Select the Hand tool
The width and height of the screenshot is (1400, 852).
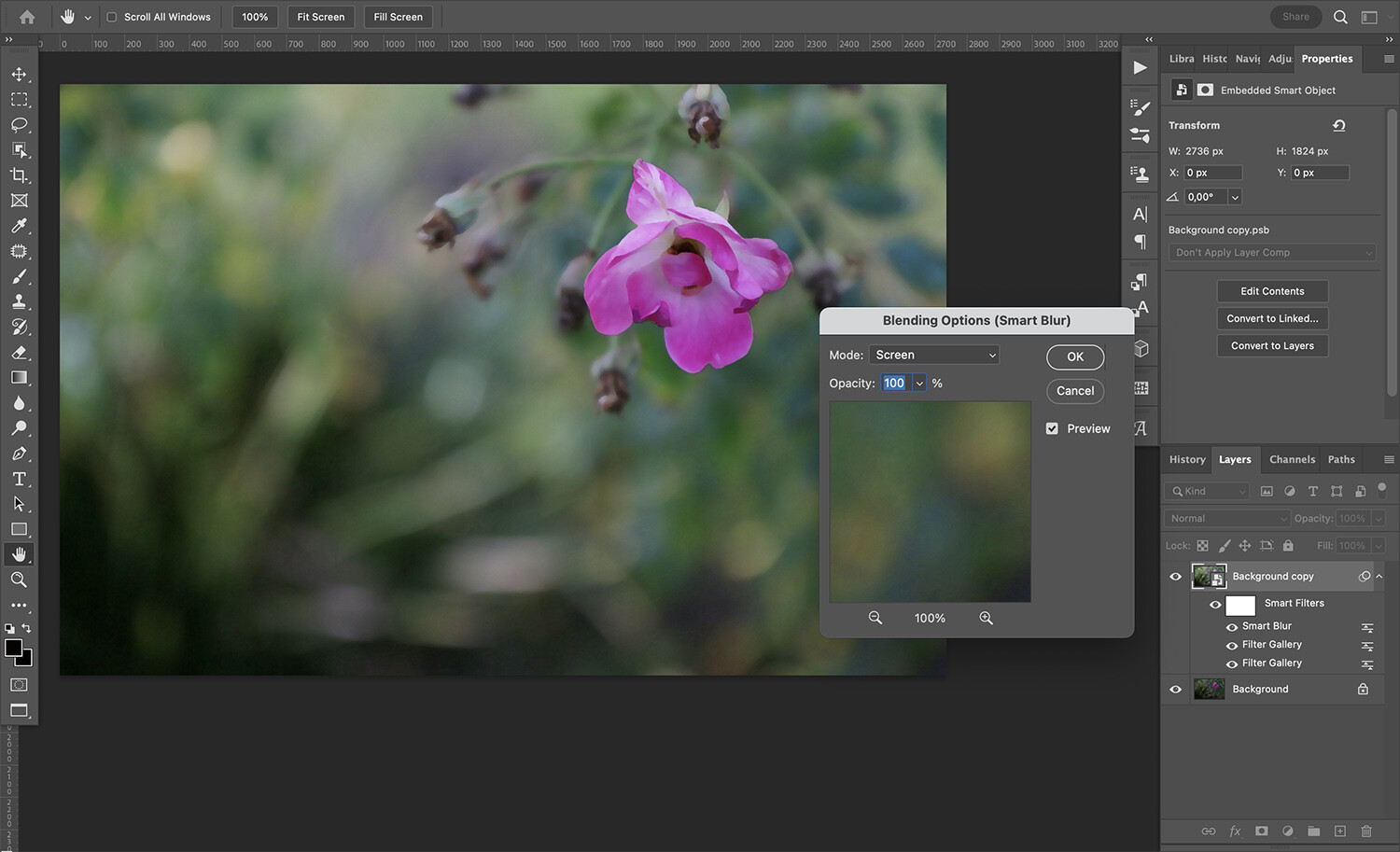19,553
